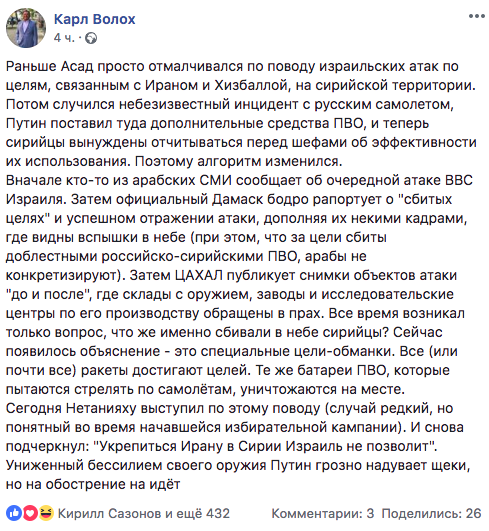This screenshot has height=531, width=489.
Task: Click the word ЦАХАЛ in the post
Action: [199, 275]
